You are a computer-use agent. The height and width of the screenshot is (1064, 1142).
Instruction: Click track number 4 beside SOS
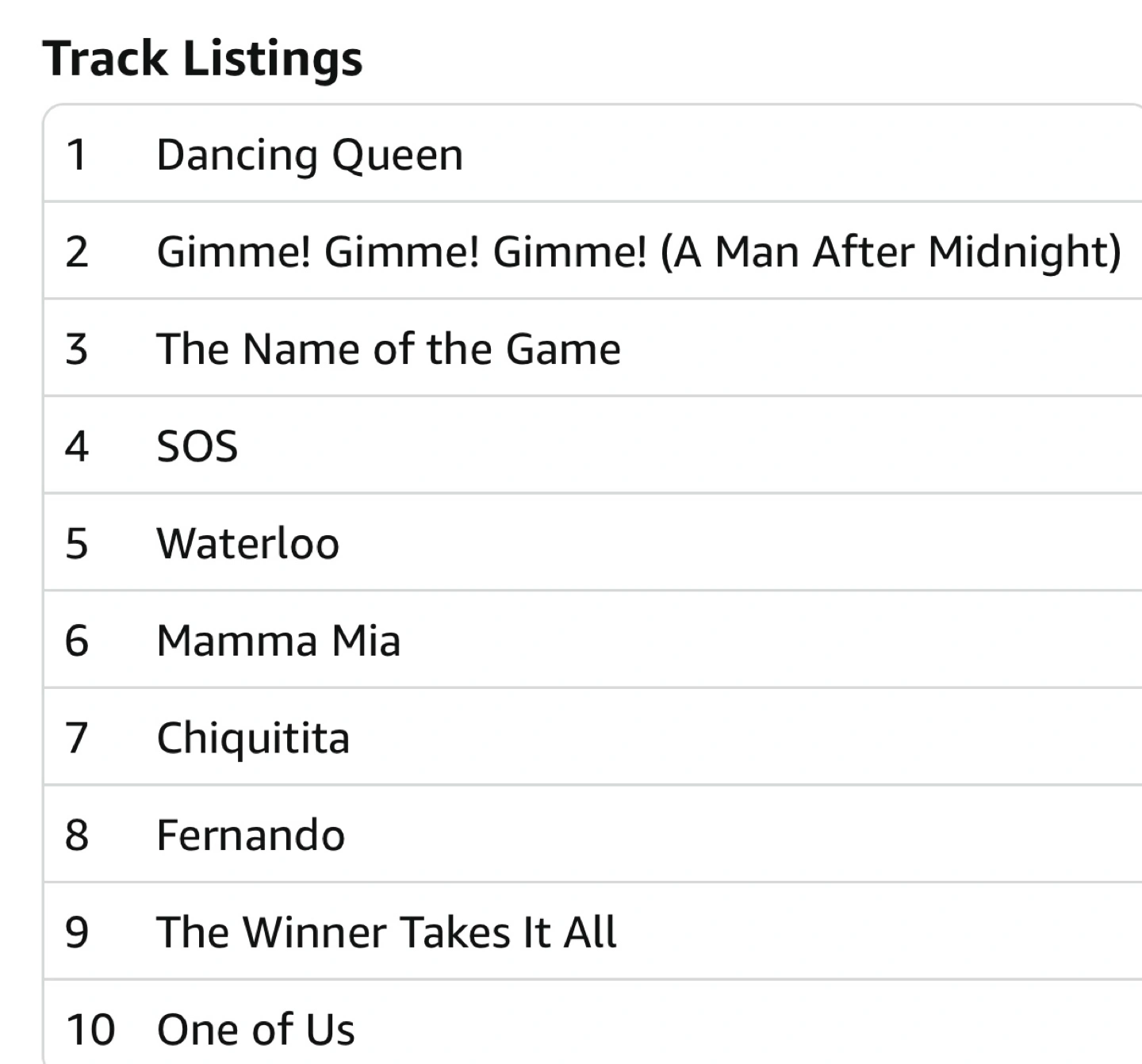[x=77, y=446]
